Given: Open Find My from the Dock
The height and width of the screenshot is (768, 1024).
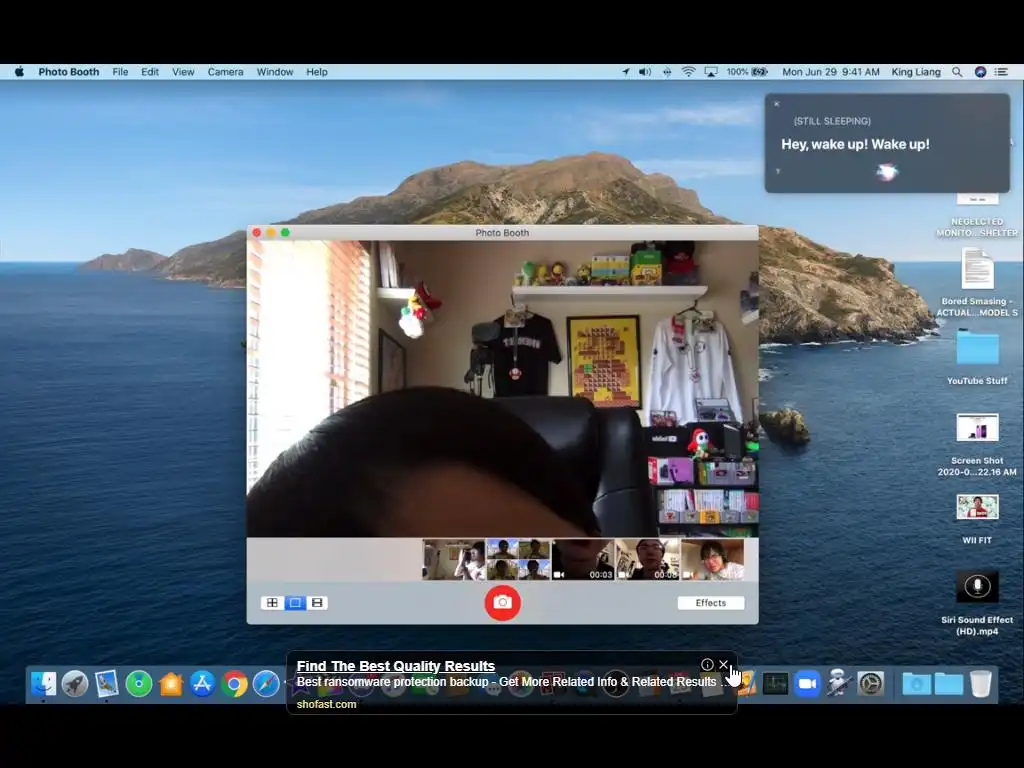Looking at the screenshot, I should click(x=138, y=684).
